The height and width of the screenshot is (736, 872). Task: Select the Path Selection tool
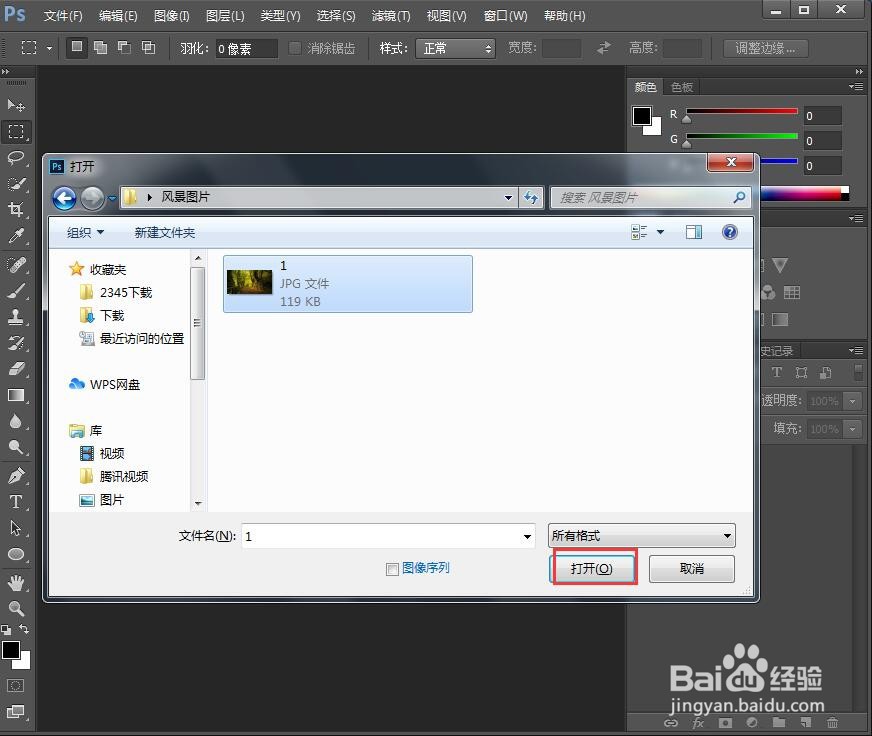pos(16,527)
